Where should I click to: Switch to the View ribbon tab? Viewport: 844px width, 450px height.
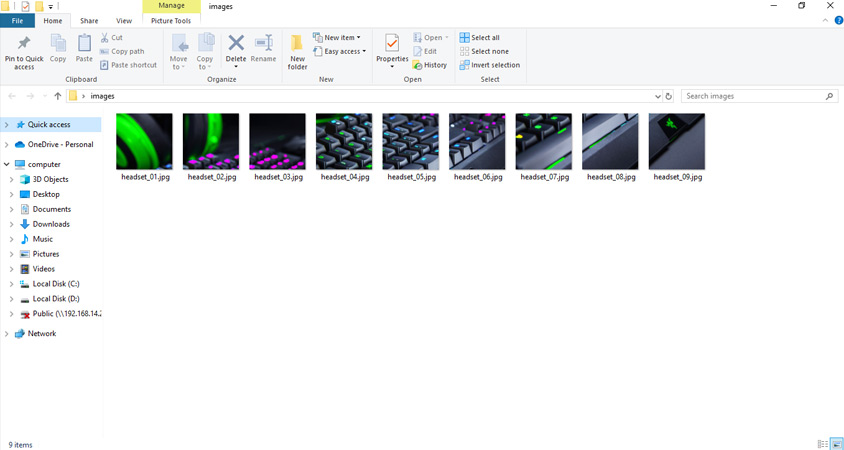[124, 20]
